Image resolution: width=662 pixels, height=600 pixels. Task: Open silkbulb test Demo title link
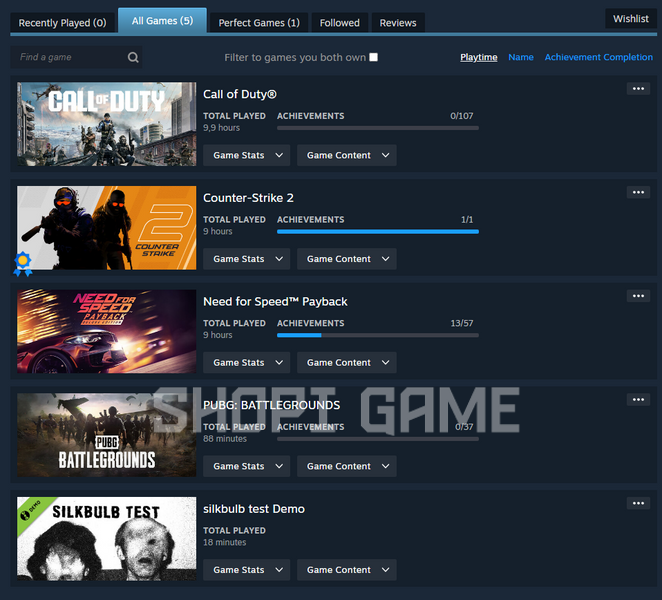tap(254, 509)
